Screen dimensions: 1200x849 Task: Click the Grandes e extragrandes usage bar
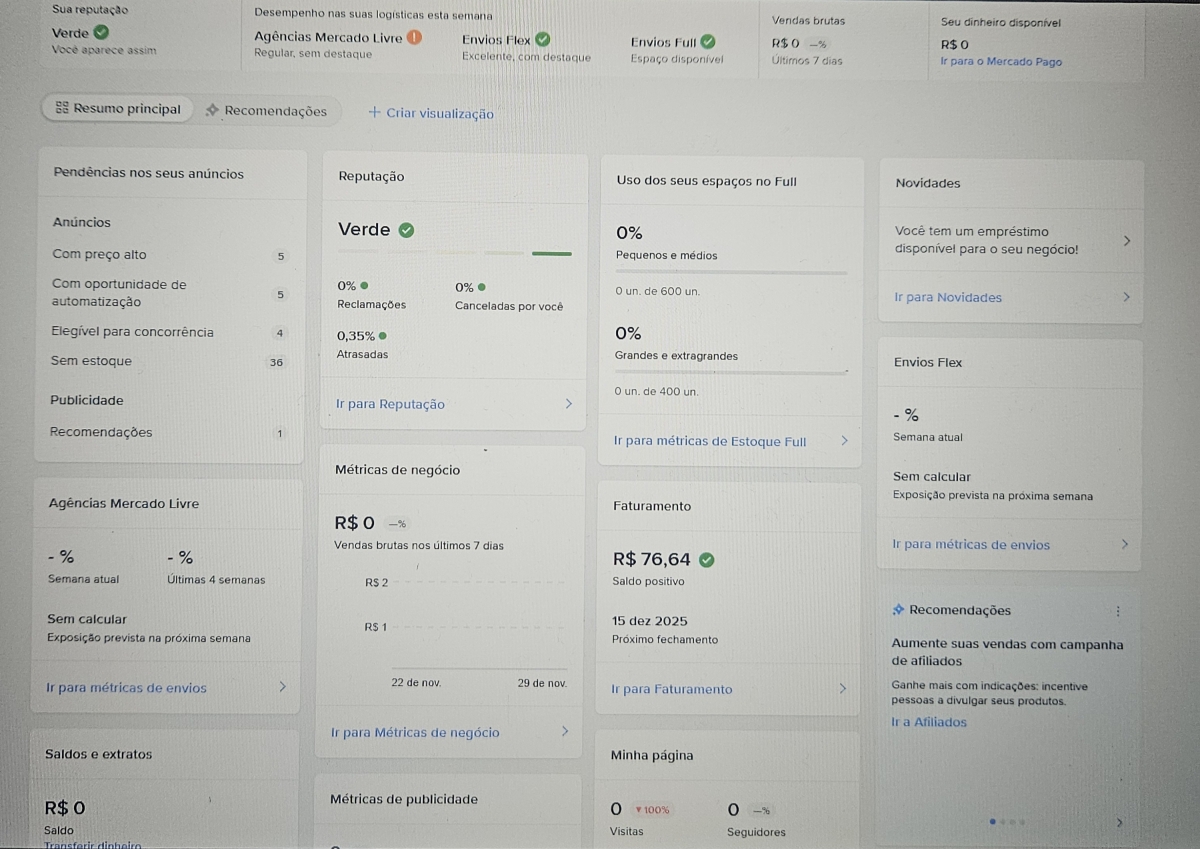click(730, 369)
